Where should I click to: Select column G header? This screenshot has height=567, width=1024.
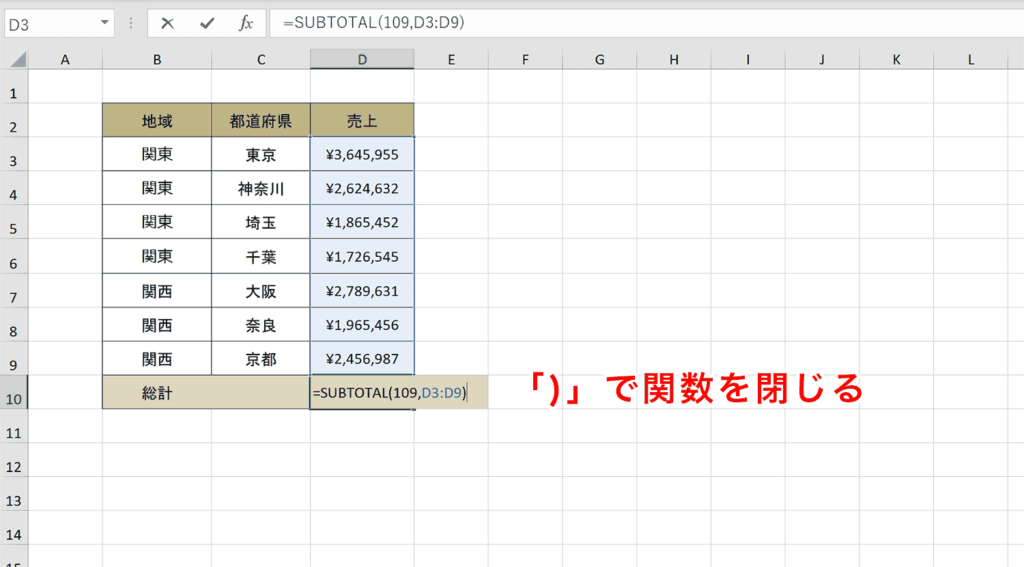(x=600, y=59)
